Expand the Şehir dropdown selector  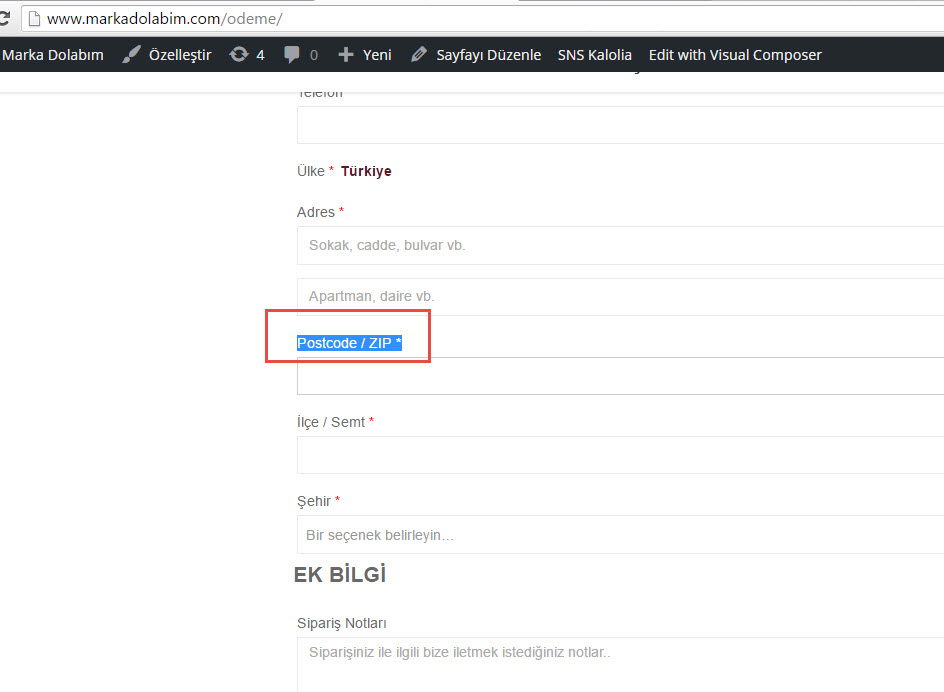click(x=620, y=535)
